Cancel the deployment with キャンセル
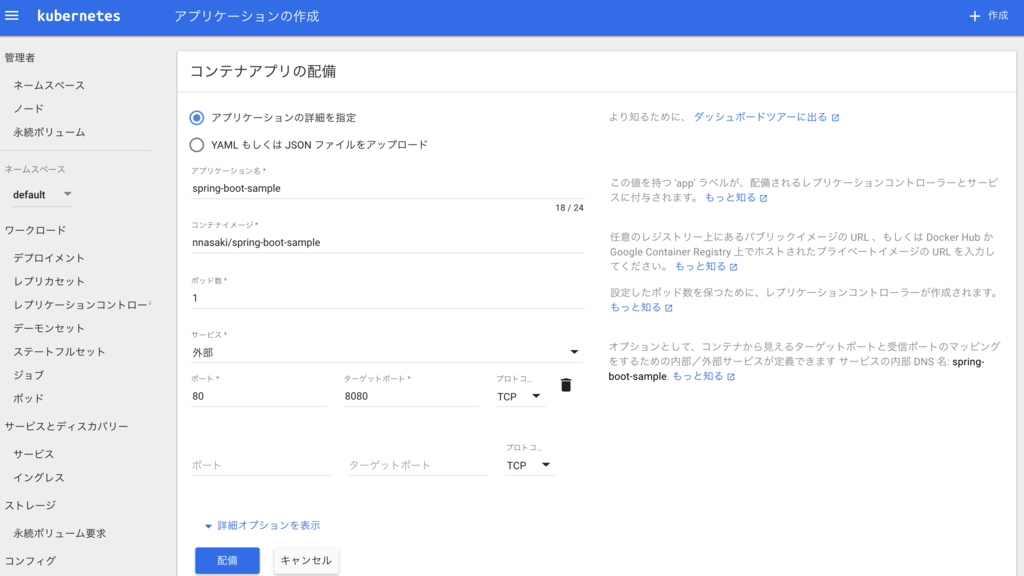Image resolution: width=1024 pixels, height=576 pixels. pos(305,560)
